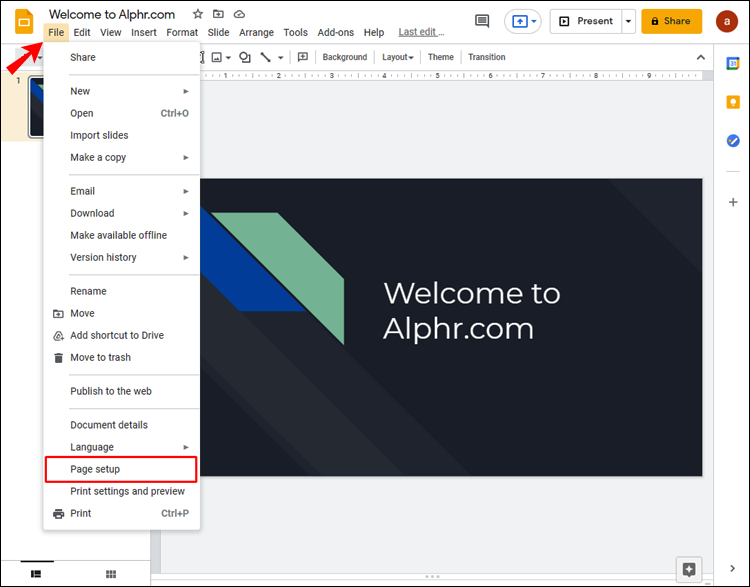Open the Help menu

pos(374,33)
